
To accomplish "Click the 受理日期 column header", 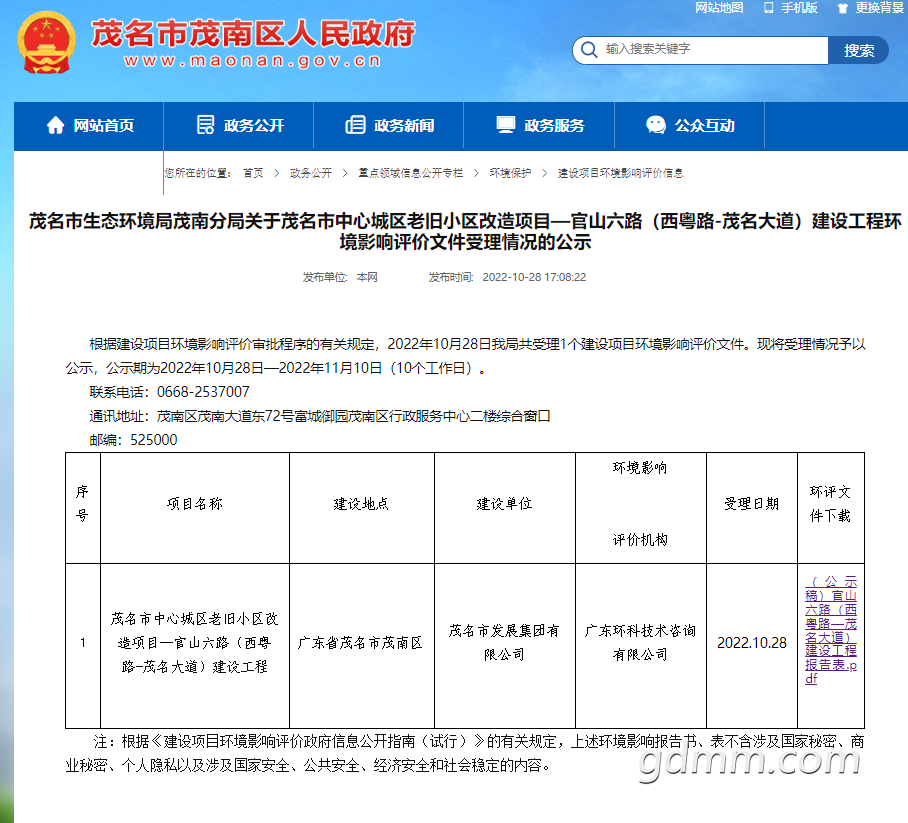I will coord(752,504).
